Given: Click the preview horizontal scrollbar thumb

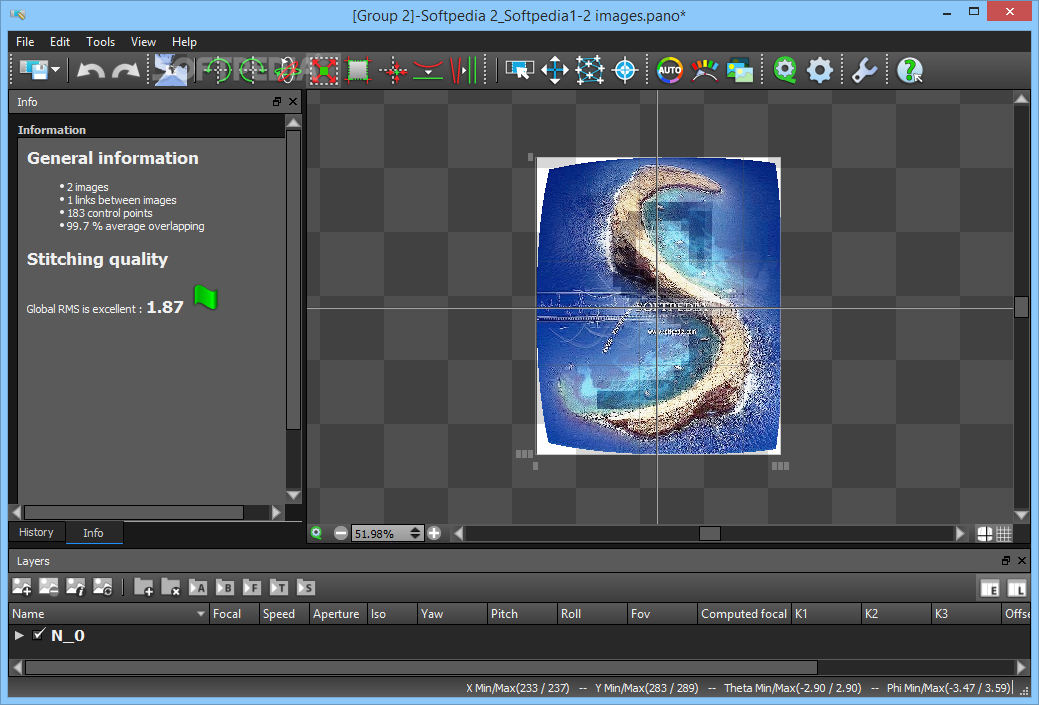Looking at the screenshot, I should click(710, 533).
